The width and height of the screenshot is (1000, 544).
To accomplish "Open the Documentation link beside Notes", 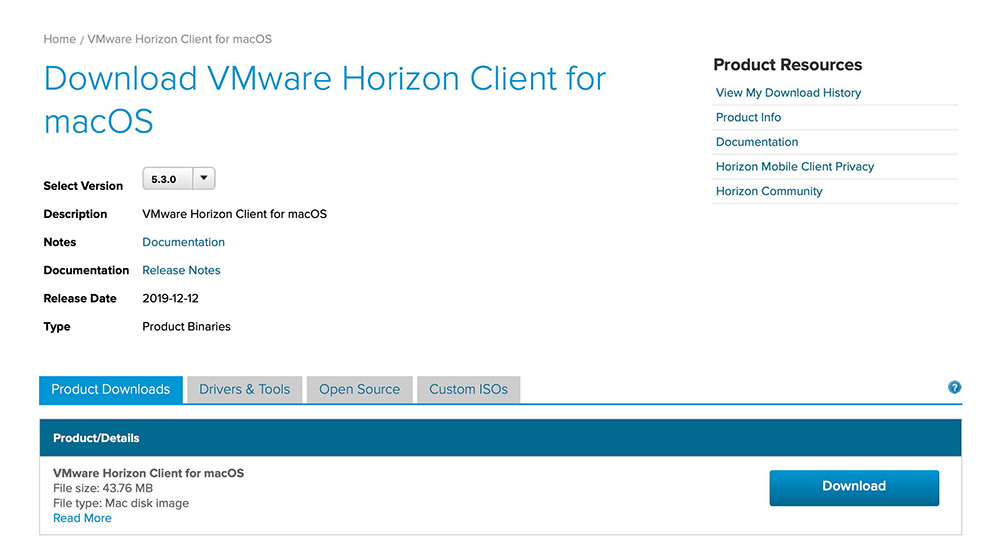I will (183, 242).
